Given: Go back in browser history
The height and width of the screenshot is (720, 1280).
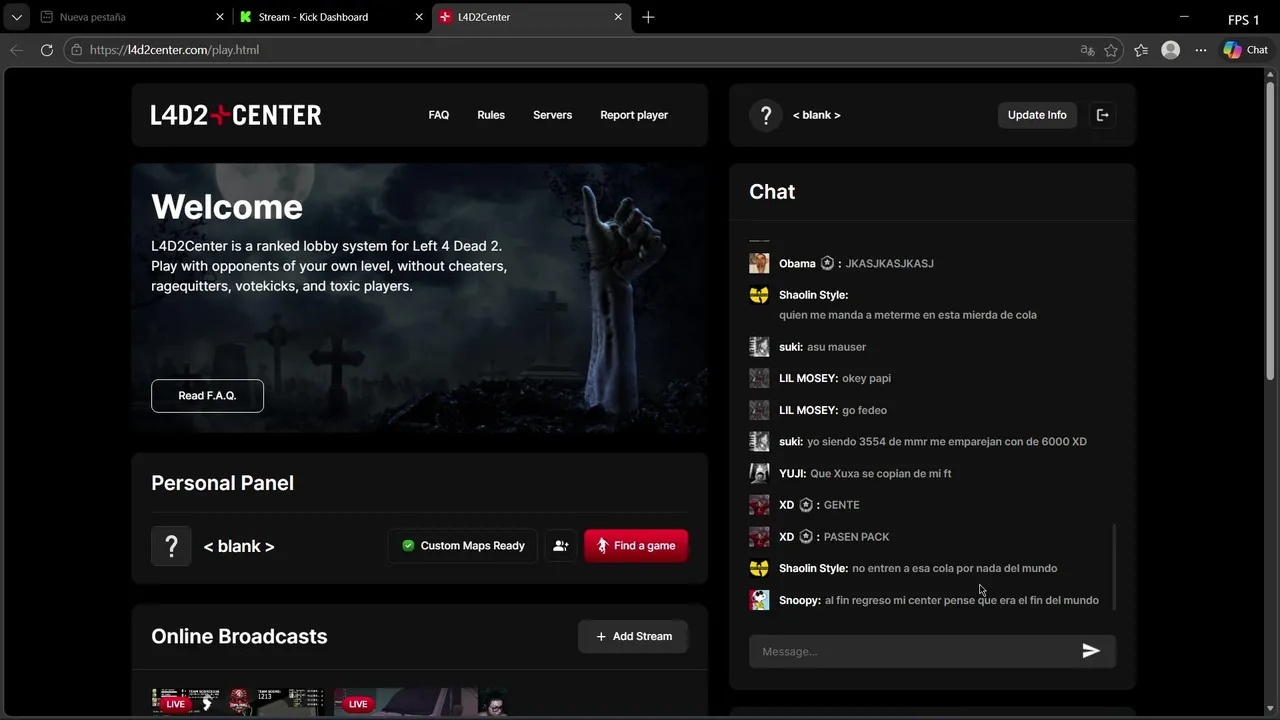Looking at the screenshot, I should (16, 50).
